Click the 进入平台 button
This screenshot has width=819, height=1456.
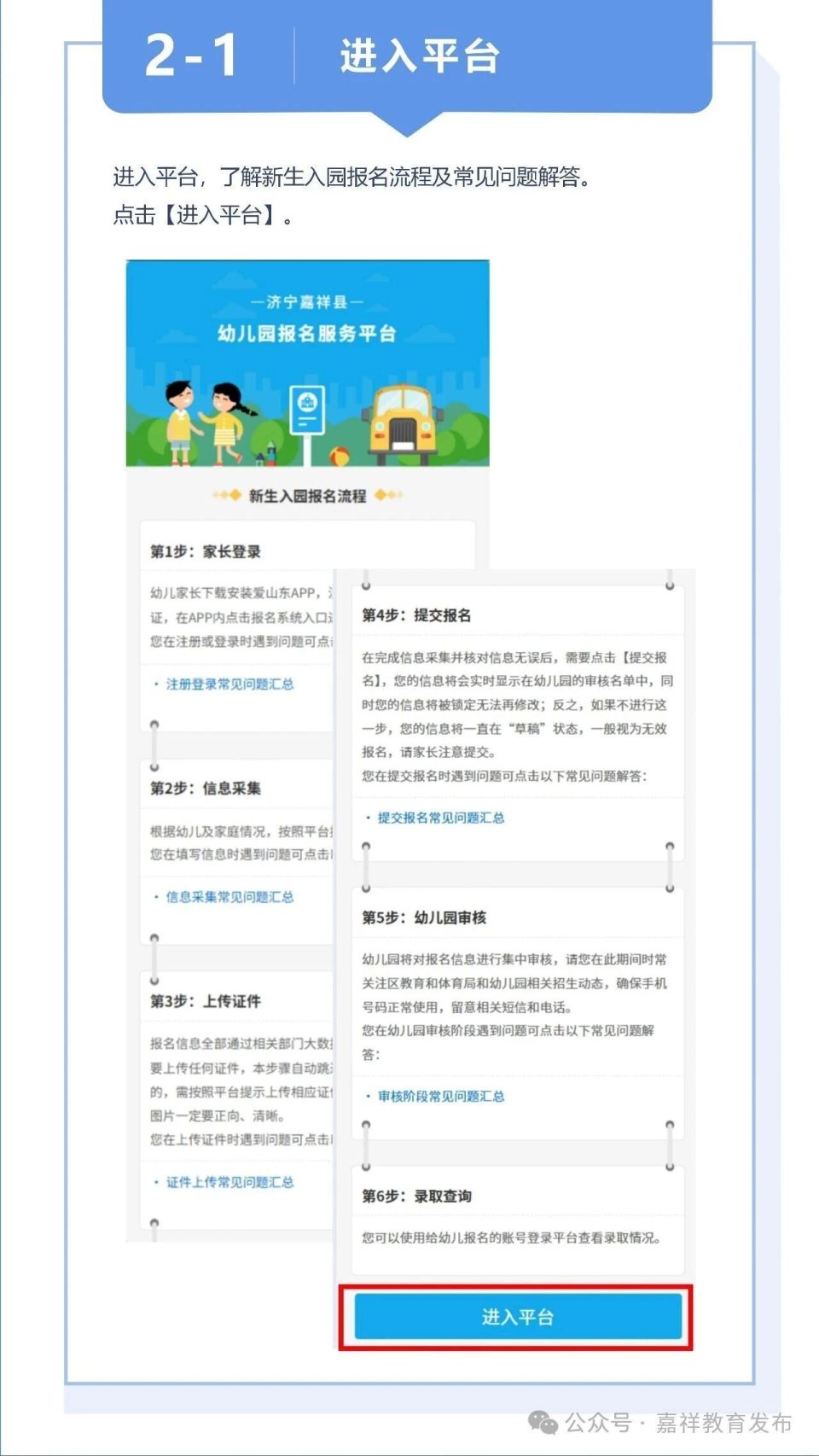click(x=518, y=1317)
